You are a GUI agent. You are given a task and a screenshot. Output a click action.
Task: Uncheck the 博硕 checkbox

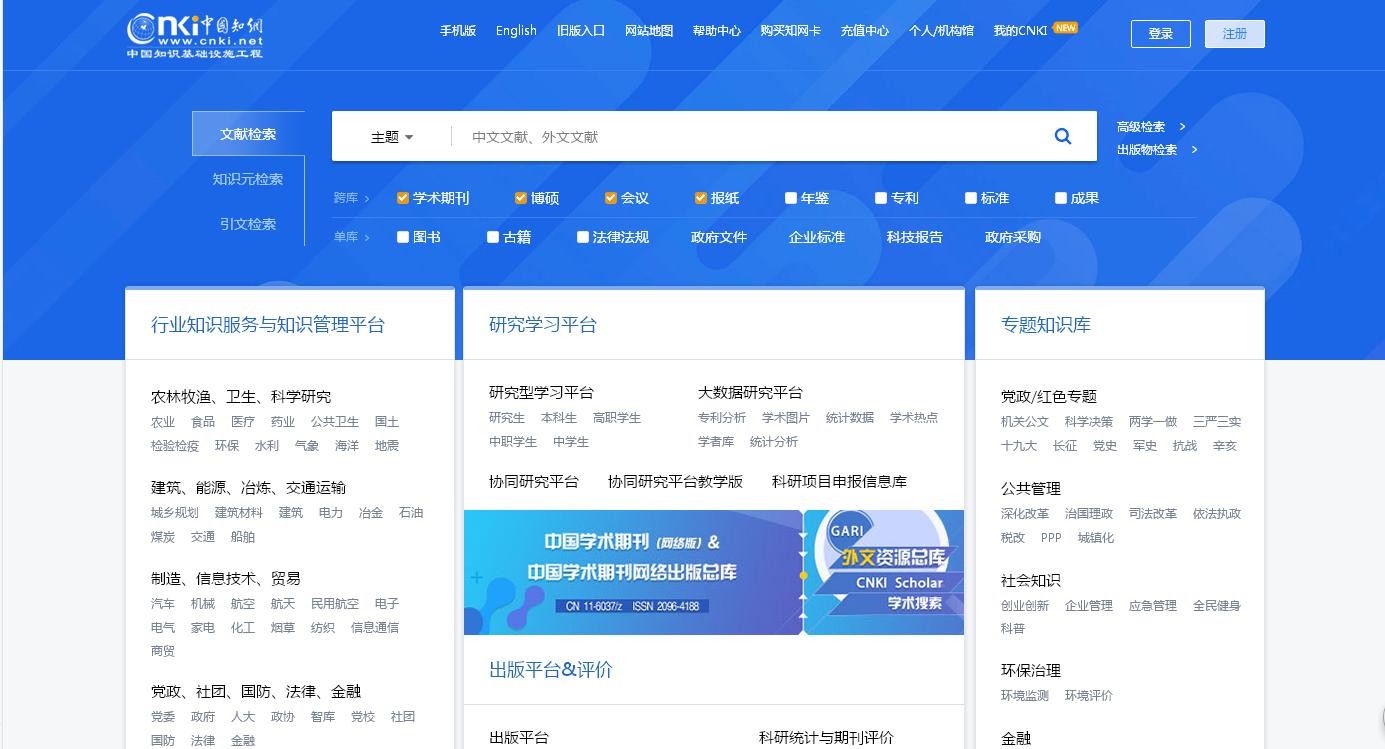521,198
